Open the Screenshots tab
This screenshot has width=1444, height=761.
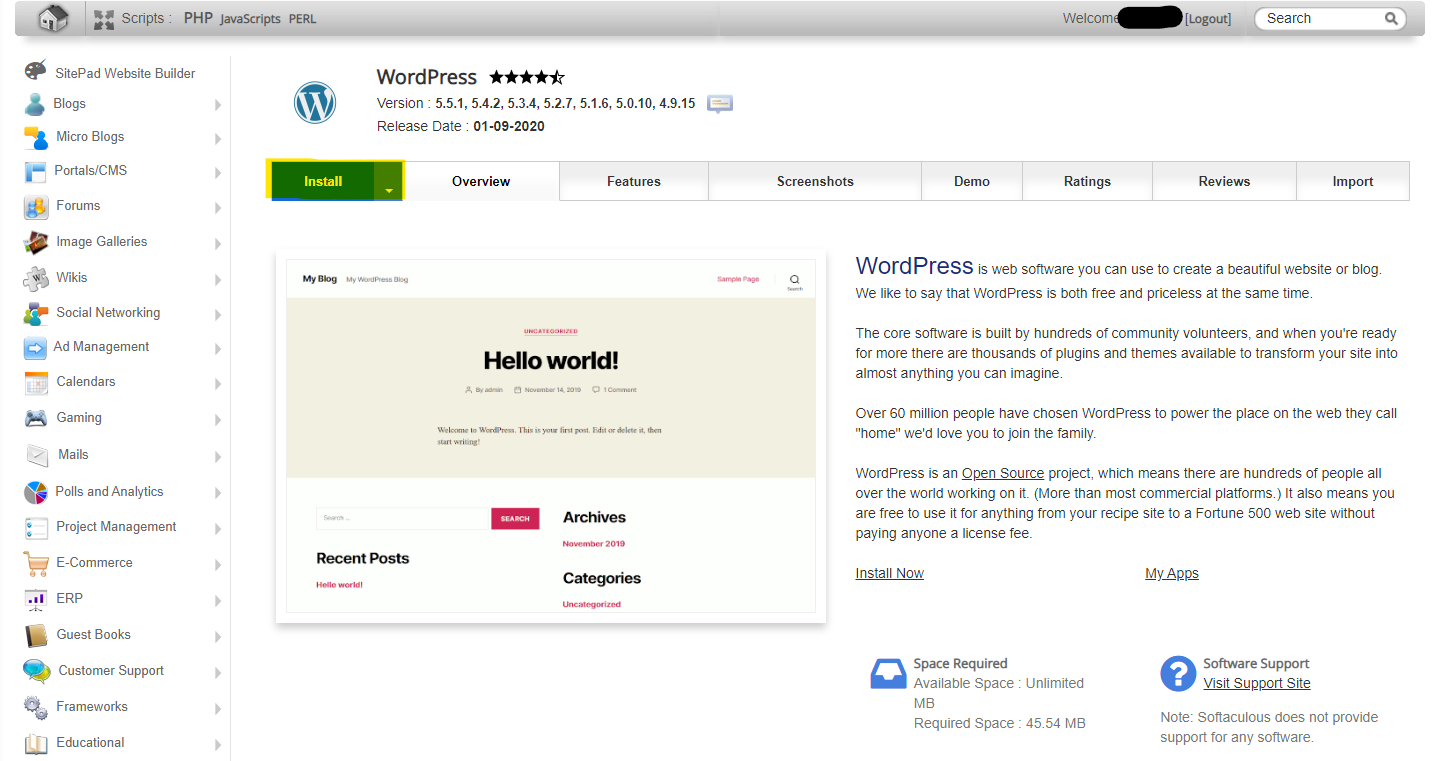click(x=815, y=181)
